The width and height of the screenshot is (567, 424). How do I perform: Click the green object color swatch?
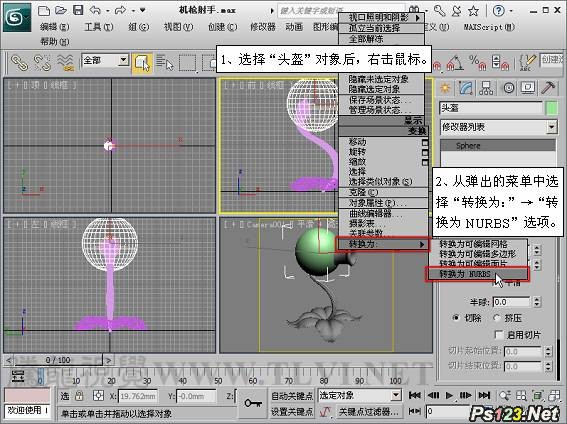click(551, 108)
